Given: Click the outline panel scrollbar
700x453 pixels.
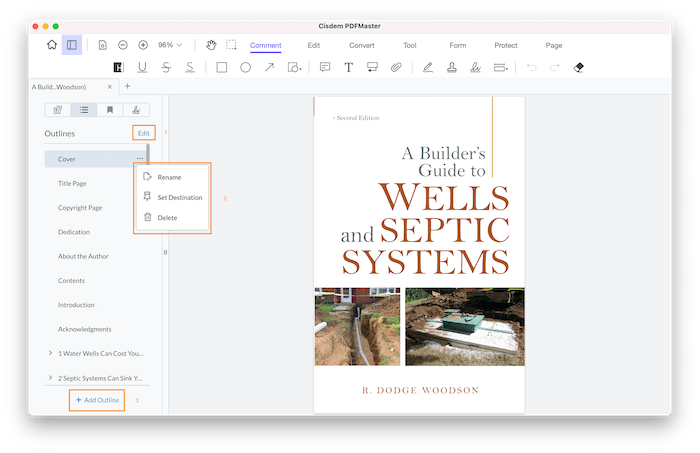Looking at the screenshot, I should click(x=148, y=154).
